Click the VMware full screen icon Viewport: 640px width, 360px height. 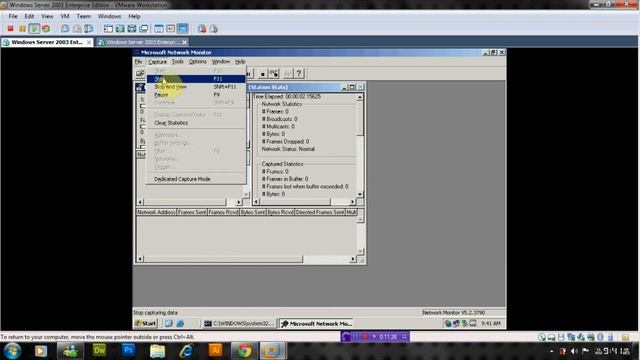click(120, 29)
